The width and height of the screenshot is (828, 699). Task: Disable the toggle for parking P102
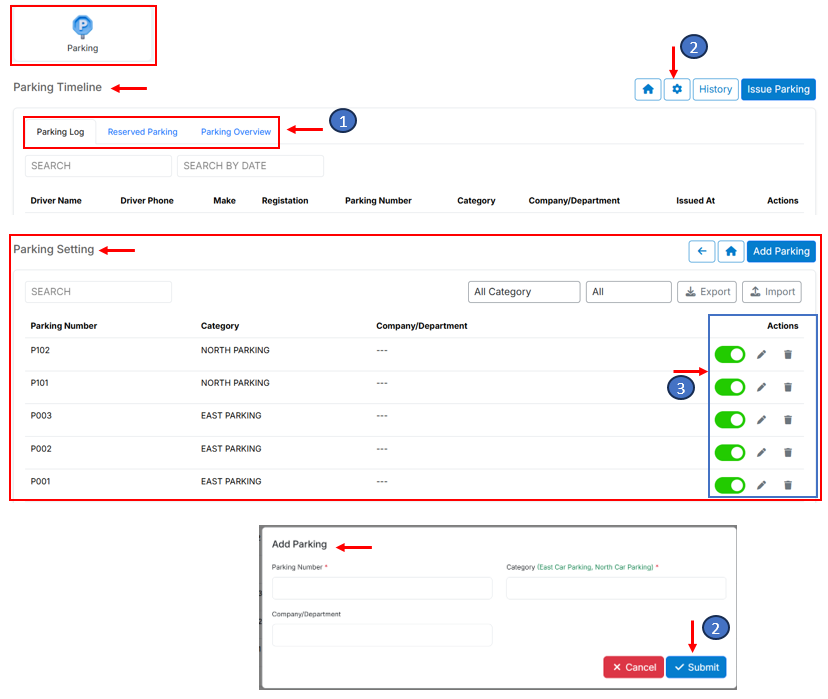click(x=730, y=355)
